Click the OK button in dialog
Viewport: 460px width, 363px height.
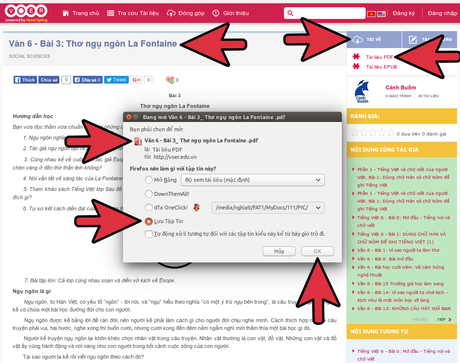(317, 251)
